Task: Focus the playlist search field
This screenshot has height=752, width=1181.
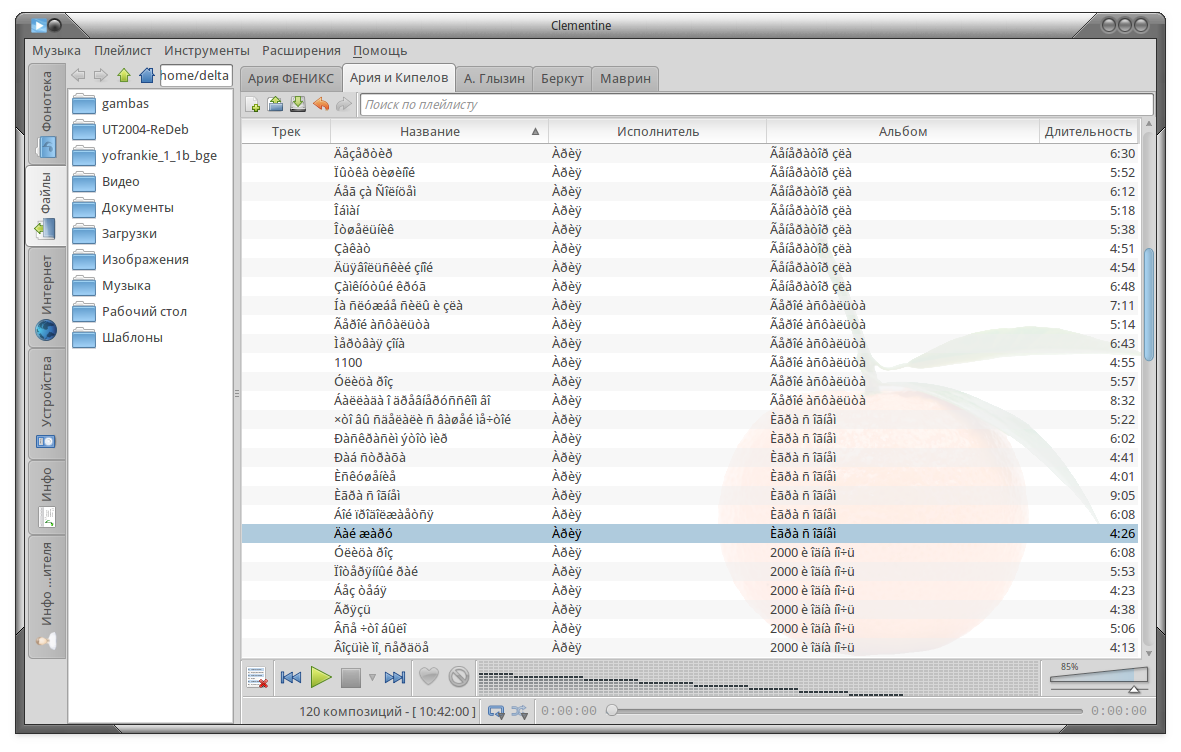Action: point(756,105)
